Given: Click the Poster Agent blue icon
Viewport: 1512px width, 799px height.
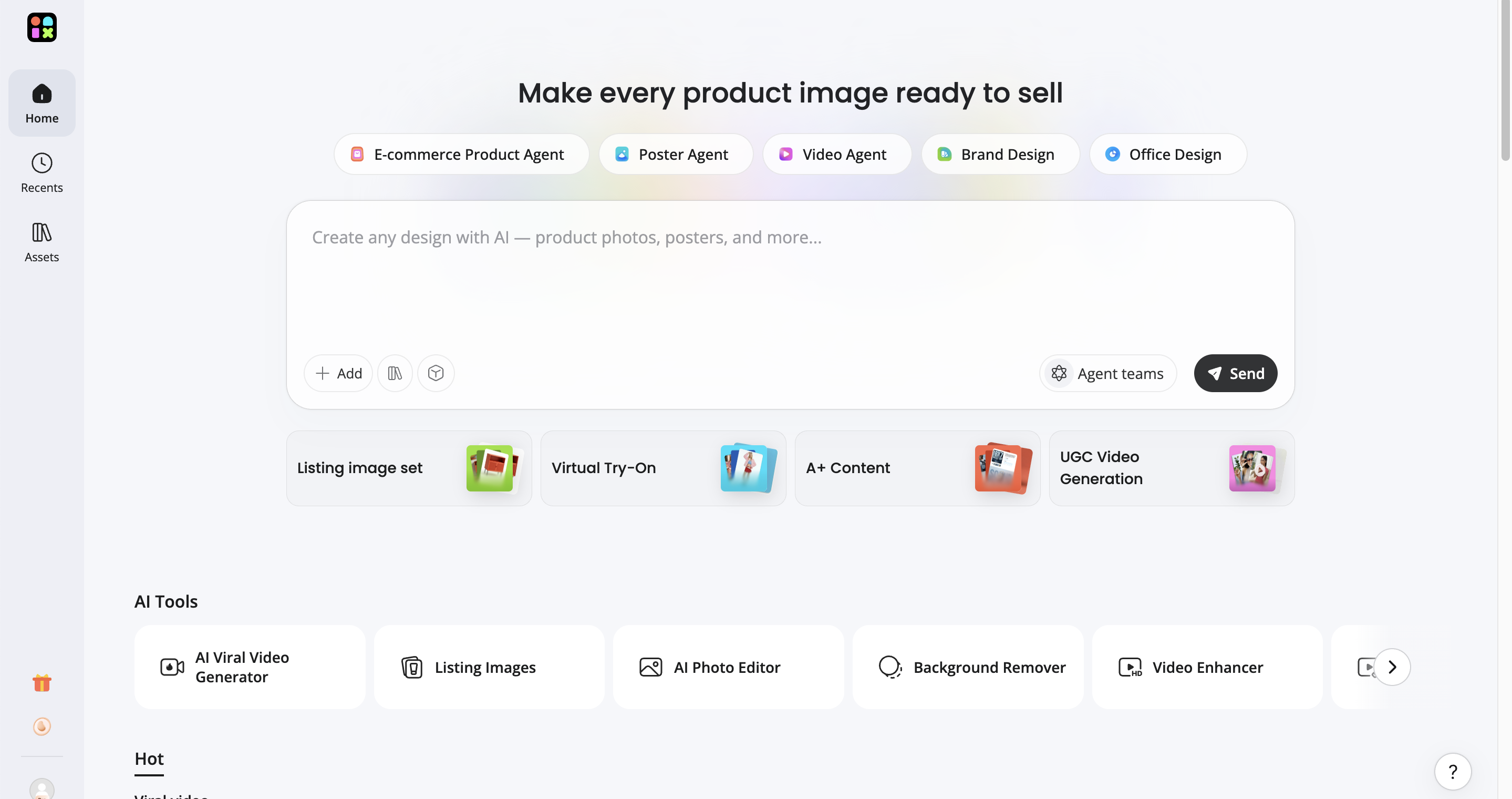Looking at the screenshot, I should 622,154.
